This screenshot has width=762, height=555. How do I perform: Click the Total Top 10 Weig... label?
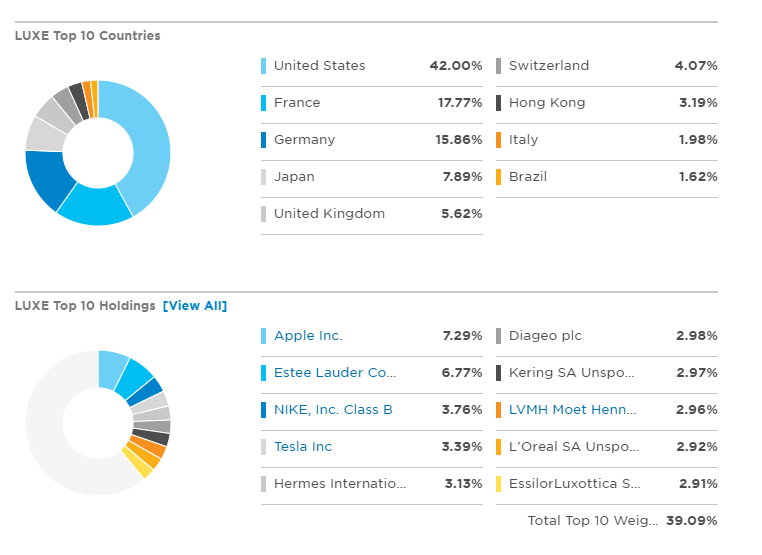coord(593,520)
